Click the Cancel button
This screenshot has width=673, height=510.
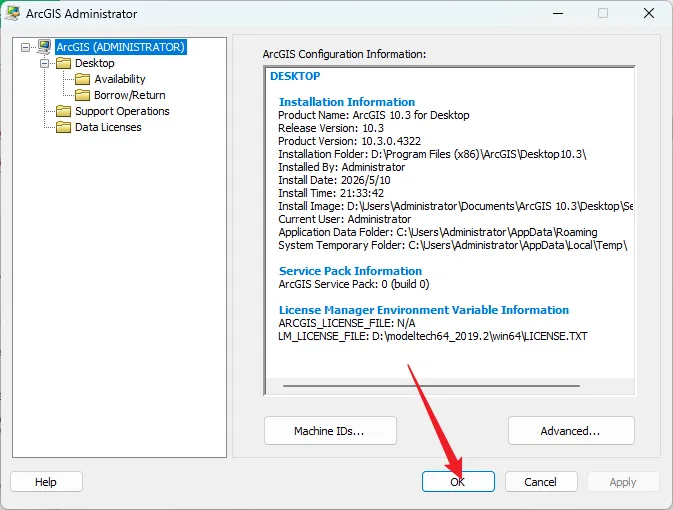(x=541, y=482)
